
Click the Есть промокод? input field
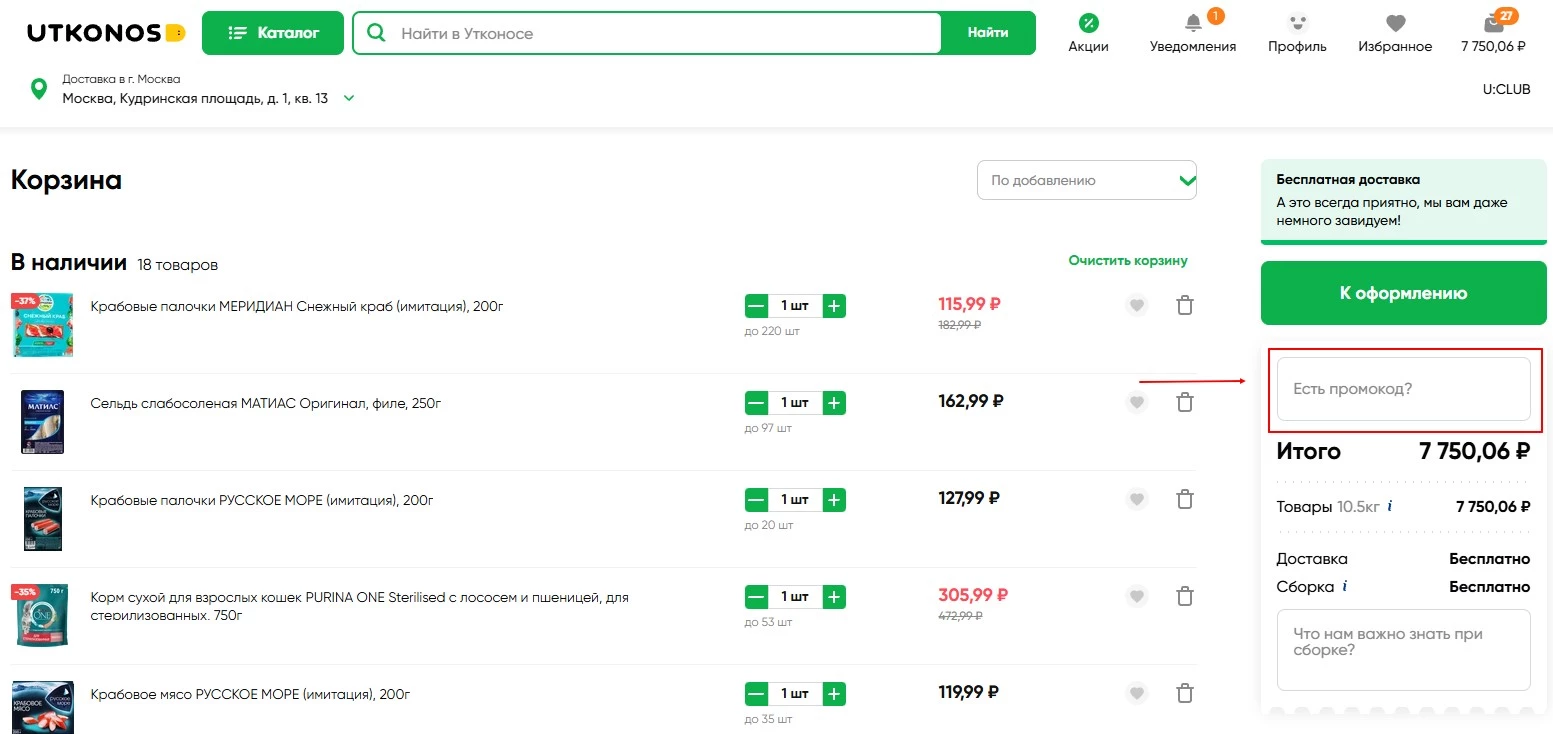point(1403,389)
